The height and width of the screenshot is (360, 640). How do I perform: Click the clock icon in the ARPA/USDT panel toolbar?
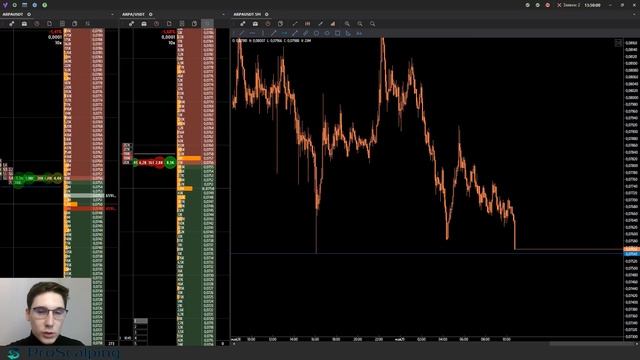157,24
